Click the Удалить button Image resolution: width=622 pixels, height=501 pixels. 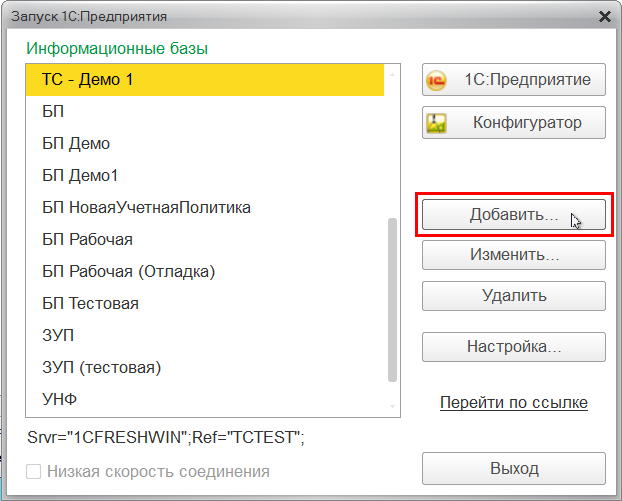point(514,296)
